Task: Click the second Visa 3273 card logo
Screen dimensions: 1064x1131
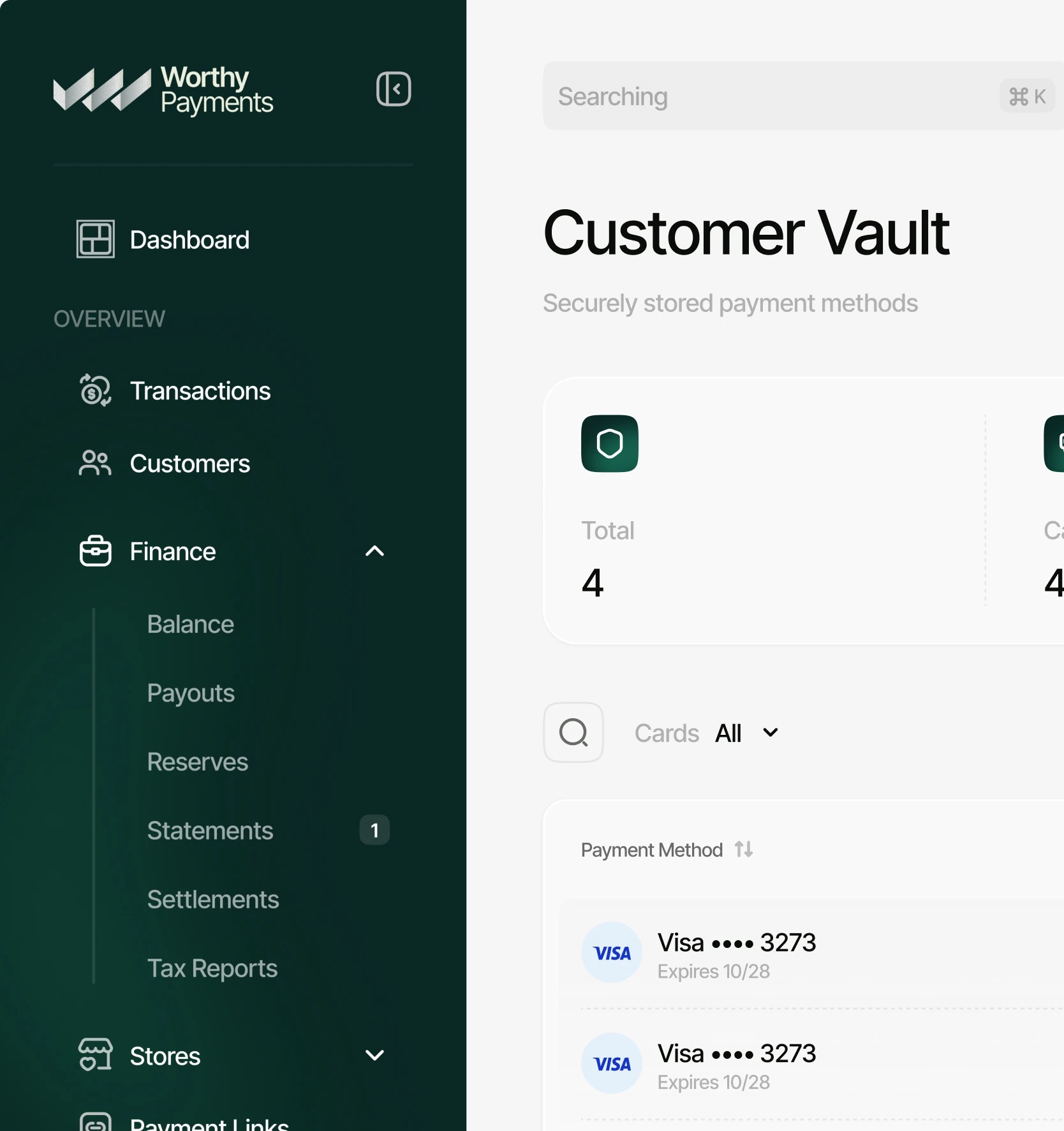Action: coord(612,1063)
